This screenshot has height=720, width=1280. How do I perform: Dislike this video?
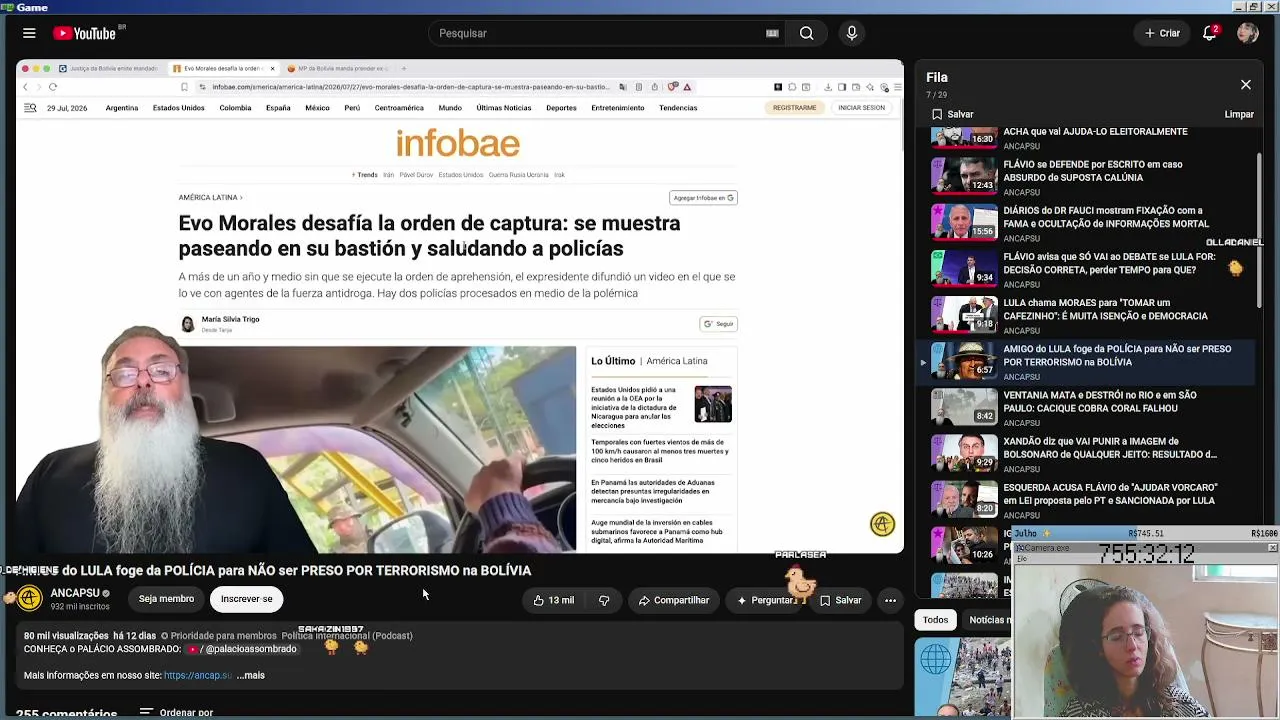604,600
